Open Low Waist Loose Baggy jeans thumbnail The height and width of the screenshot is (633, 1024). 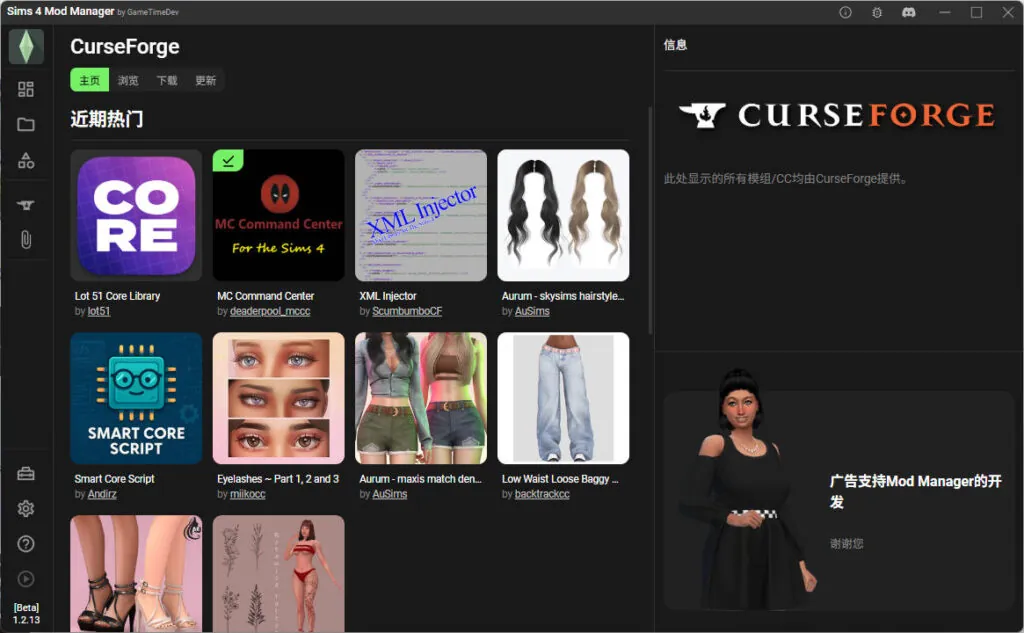[563, 398]
